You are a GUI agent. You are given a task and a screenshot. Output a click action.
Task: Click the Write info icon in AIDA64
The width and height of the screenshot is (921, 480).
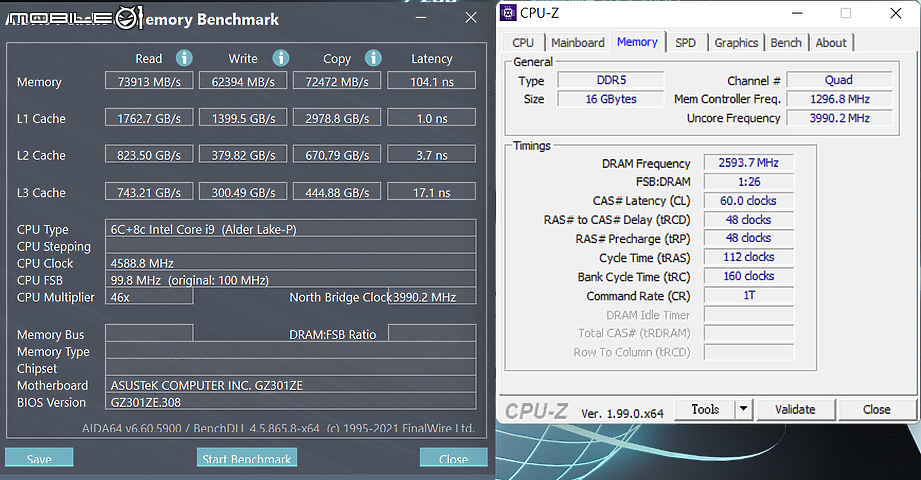(x=281, y=58)
